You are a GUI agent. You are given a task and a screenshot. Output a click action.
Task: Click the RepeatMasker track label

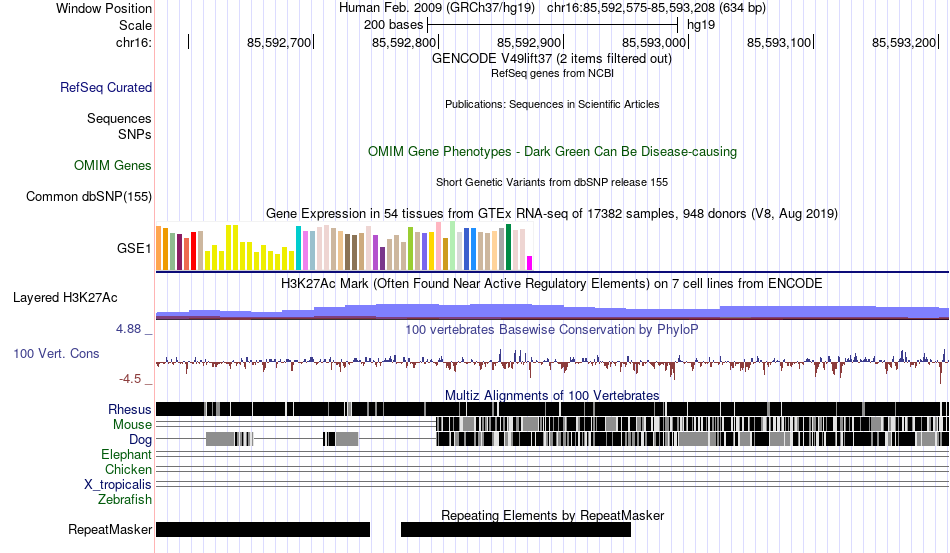click(x=110, y=529)
